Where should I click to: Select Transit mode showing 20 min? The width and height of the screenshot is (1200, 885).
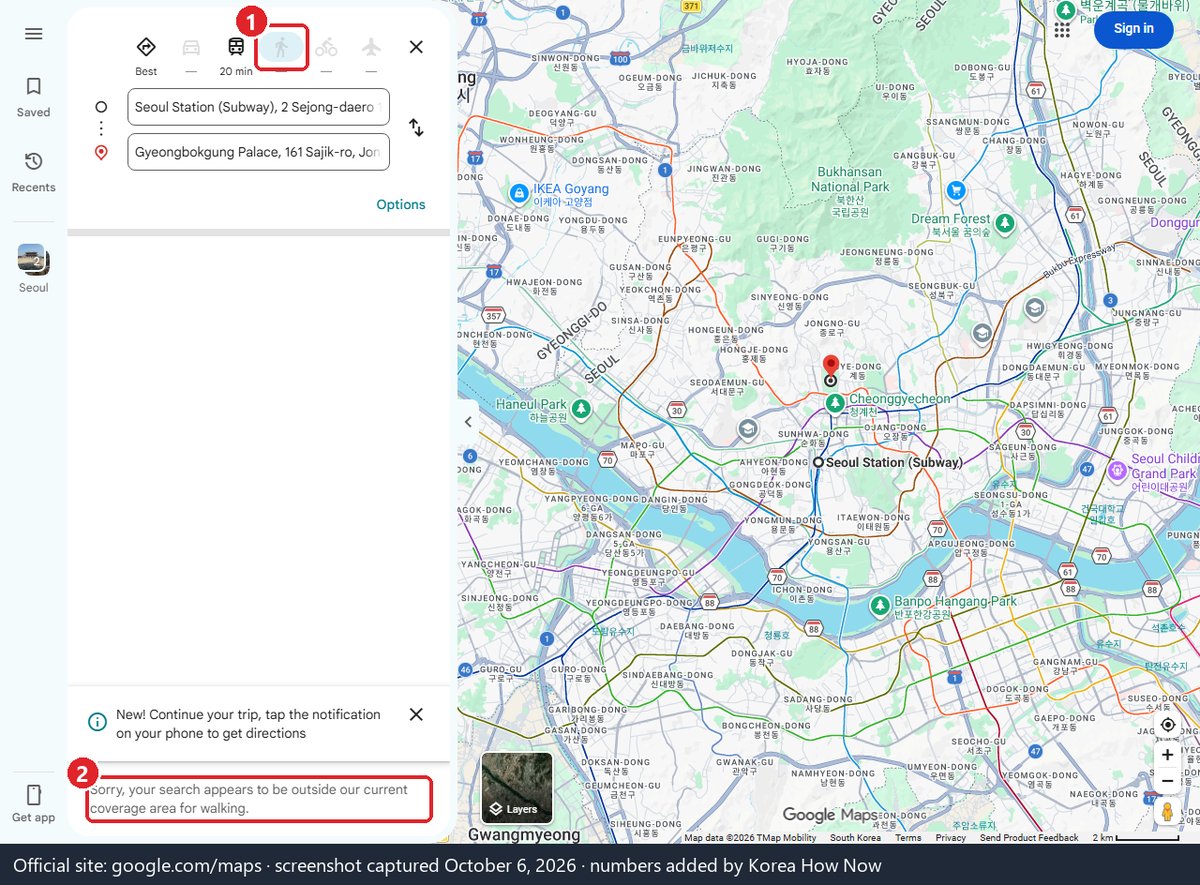tap(236, 55)
